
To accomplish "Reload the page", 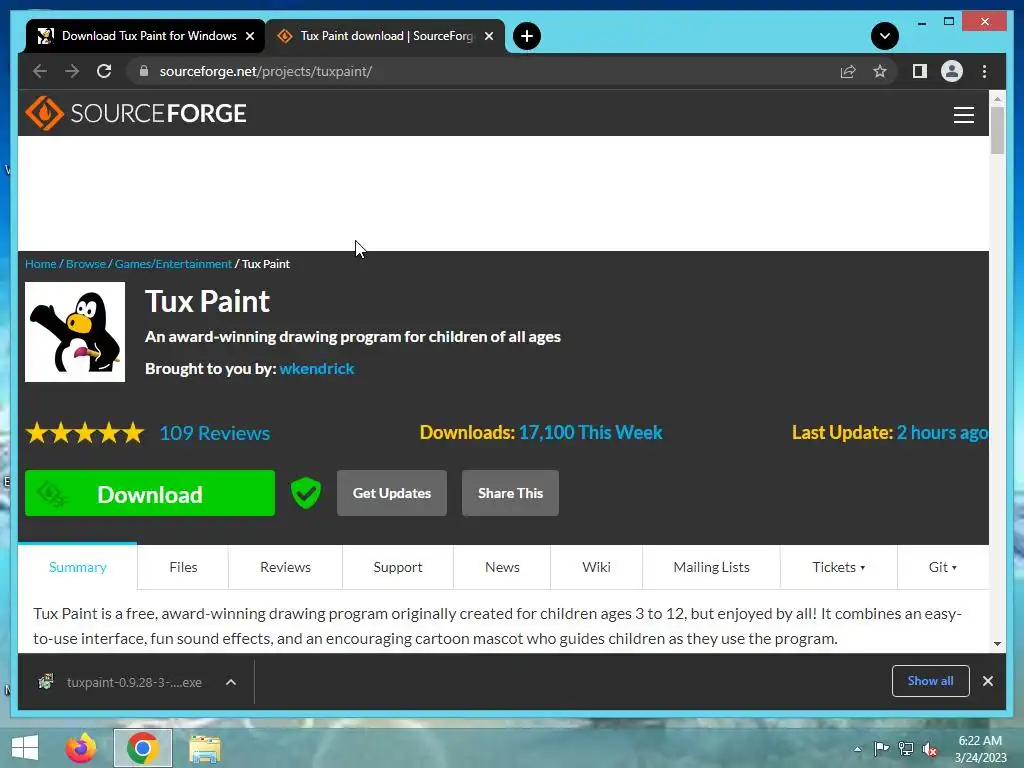I will point(104,71).
